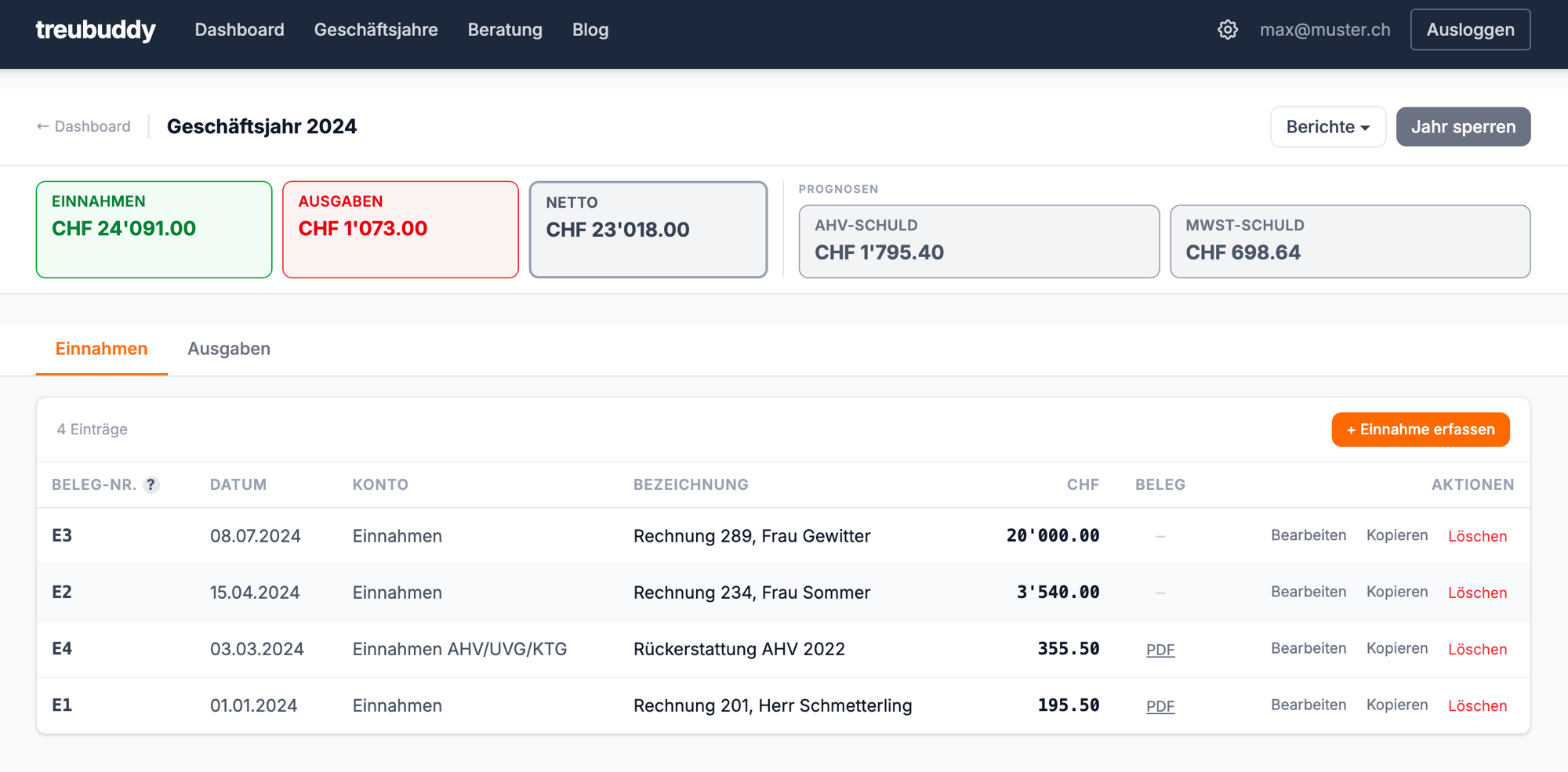Edit entry E3 with Bearbeiten
The image size is (1568, 772).
pyautogui.click(x=1308, y=535)
